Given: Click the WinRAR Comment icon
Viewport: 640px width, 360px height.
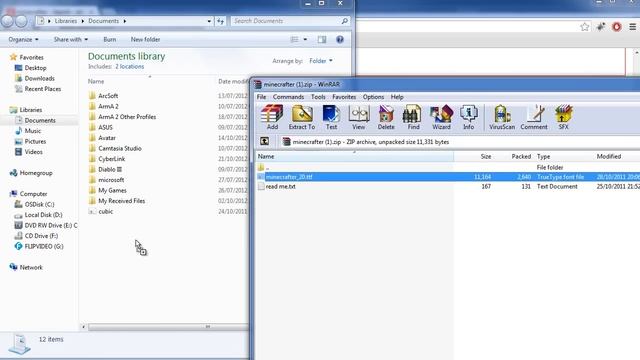Looking at the screenshot, I should pos(533,117).
